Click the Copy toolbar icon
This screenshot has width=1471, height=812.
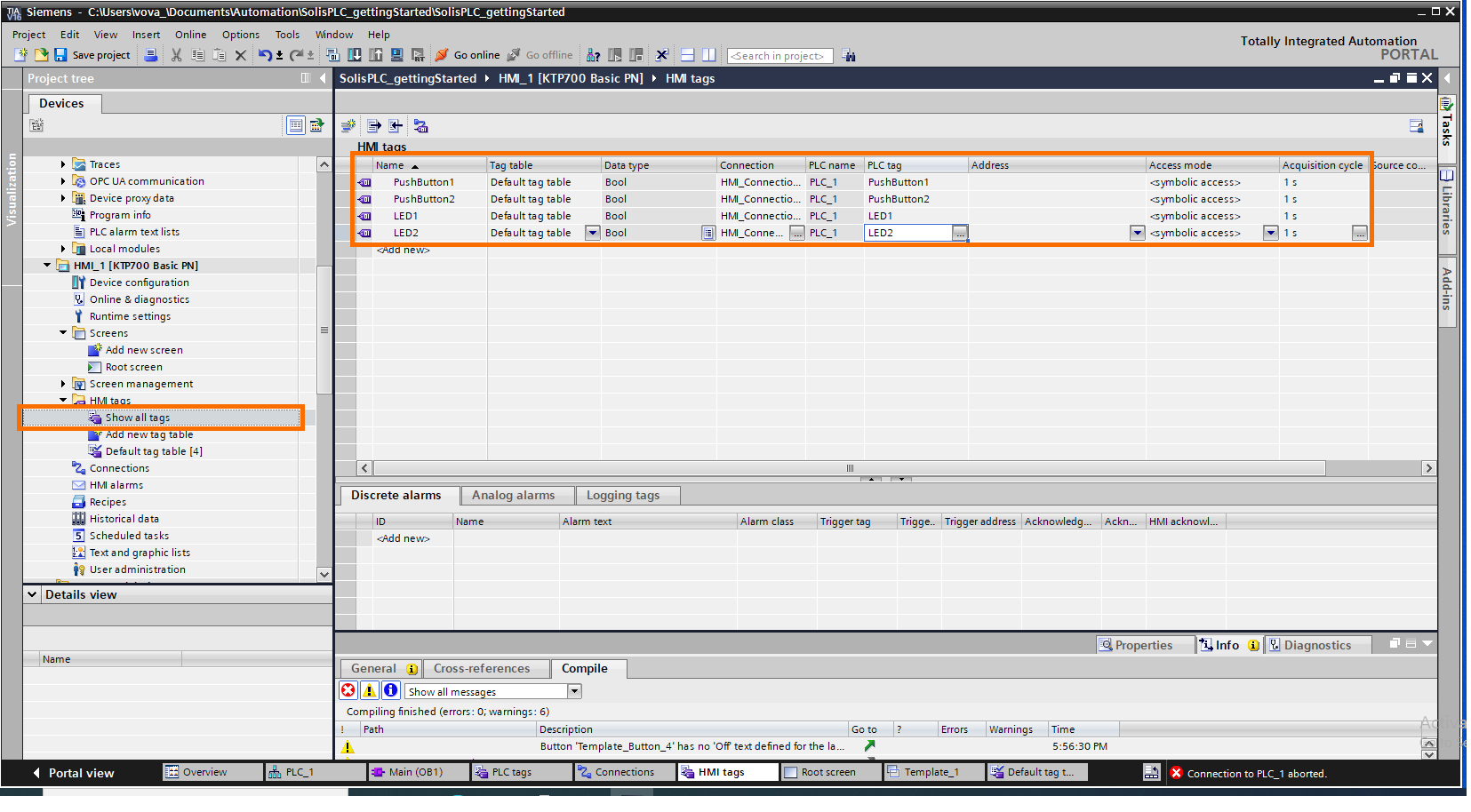197,55
